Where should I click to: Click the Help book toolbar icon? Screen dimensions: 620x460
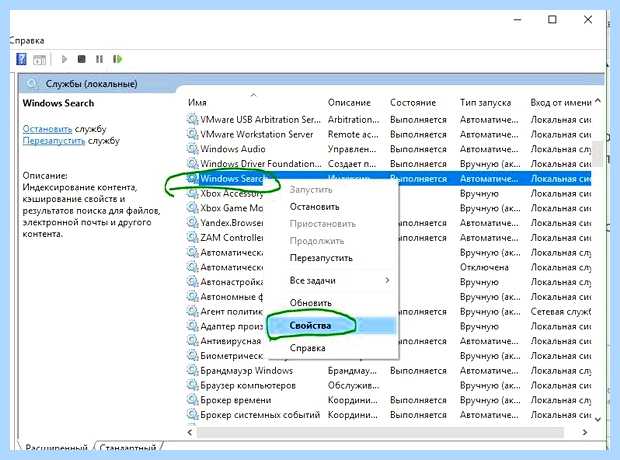tap(21, 59)
